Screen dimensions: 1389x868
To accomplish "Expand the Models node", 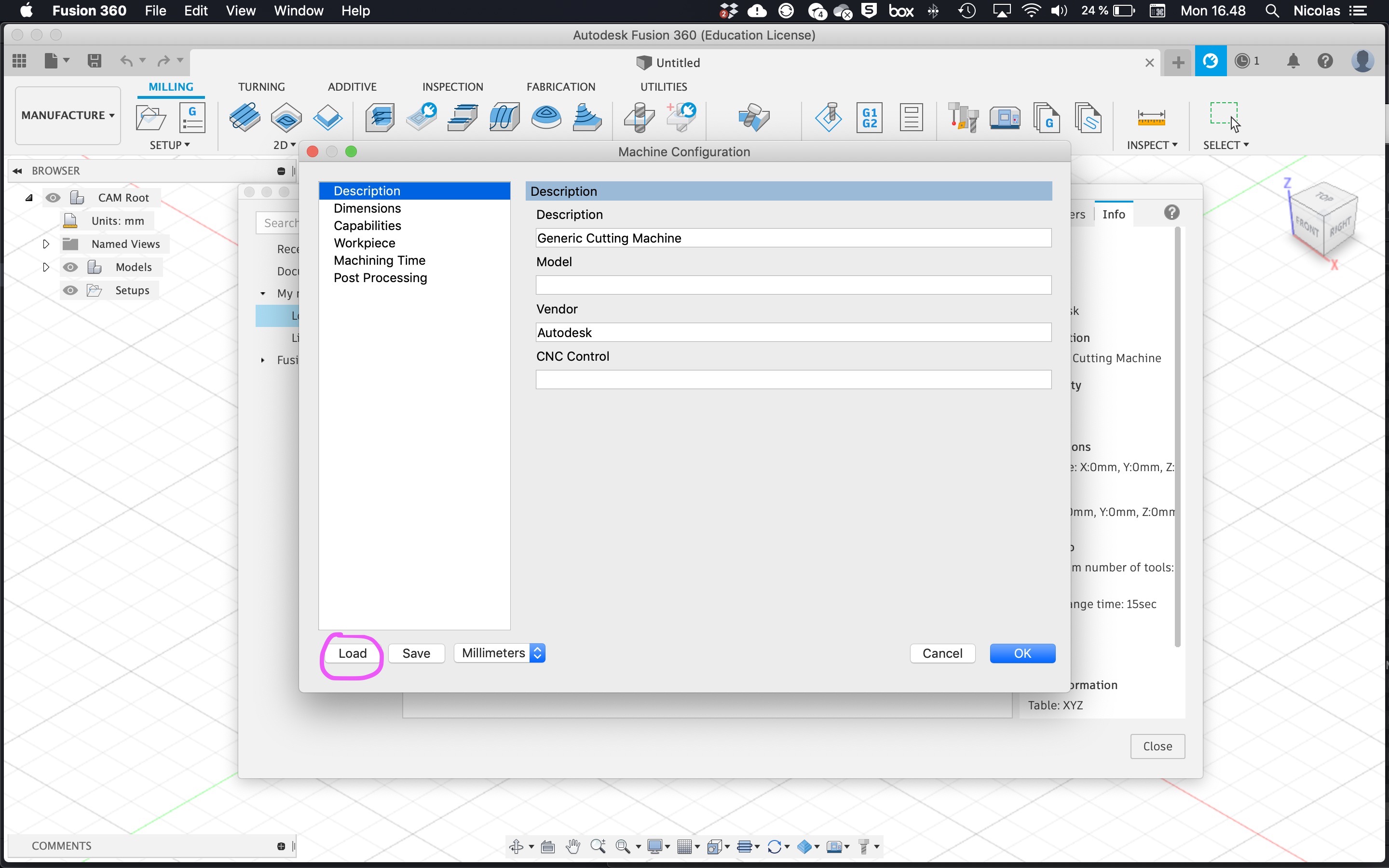I will (x=46, y=267).
